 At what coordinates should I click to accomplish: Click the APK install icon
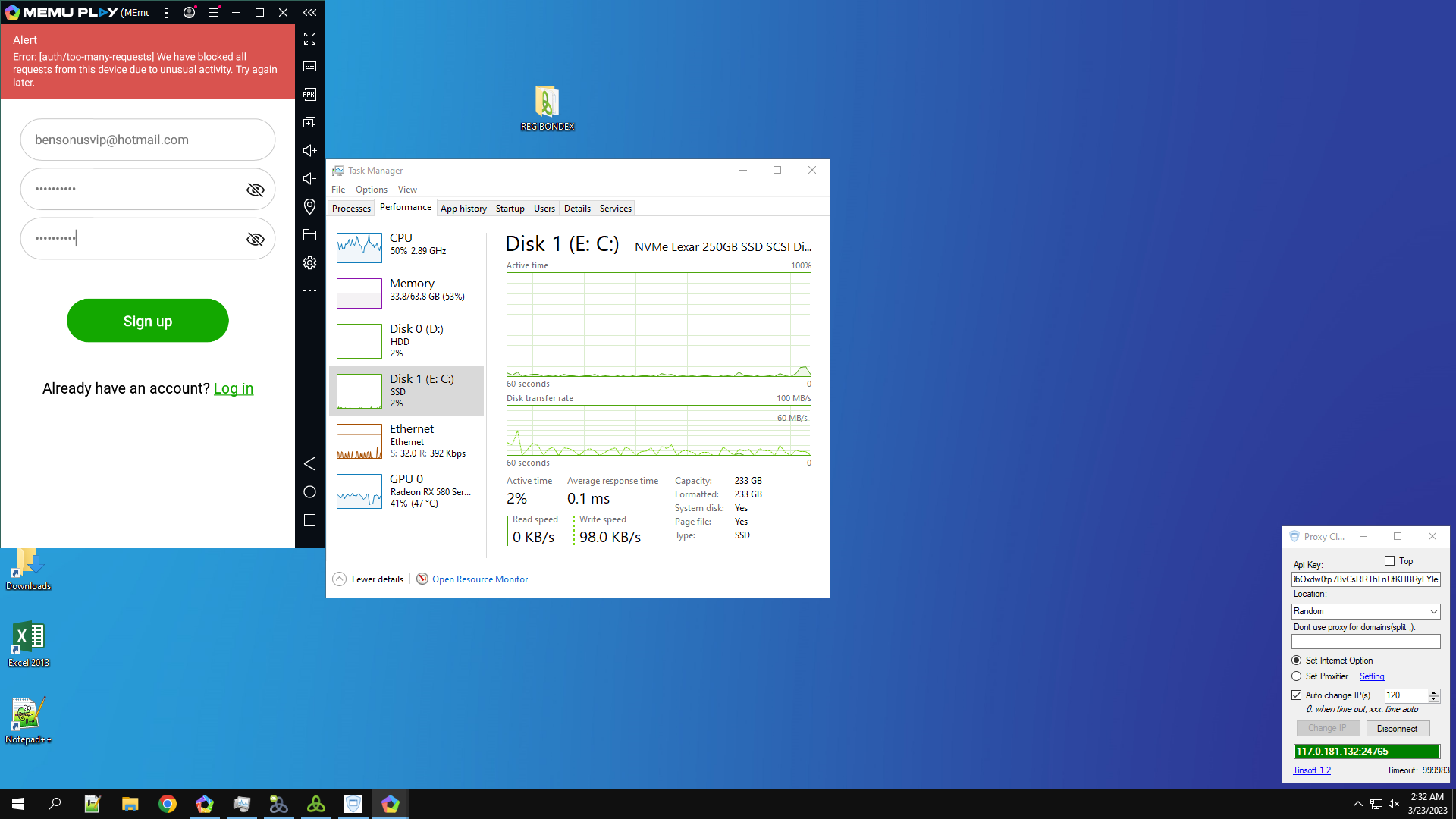(x=309, y=95)
